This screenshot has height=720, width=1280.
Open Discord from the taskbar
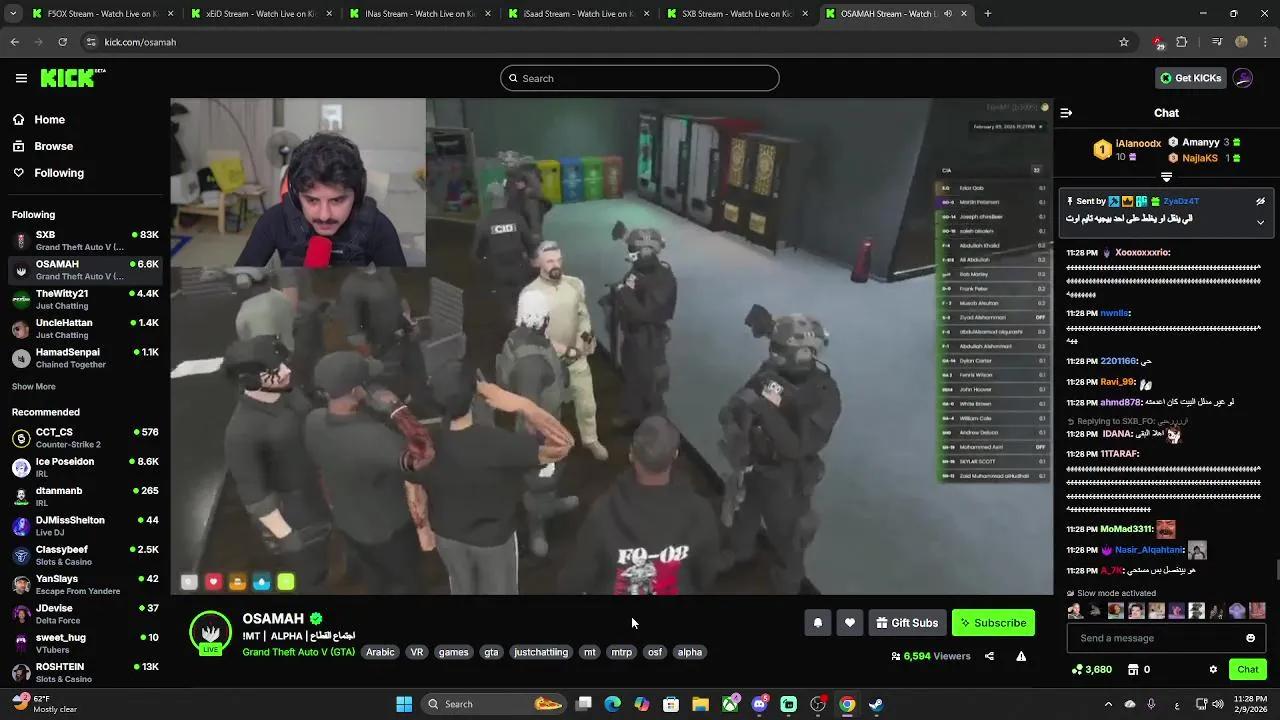(x=759, y=704)
